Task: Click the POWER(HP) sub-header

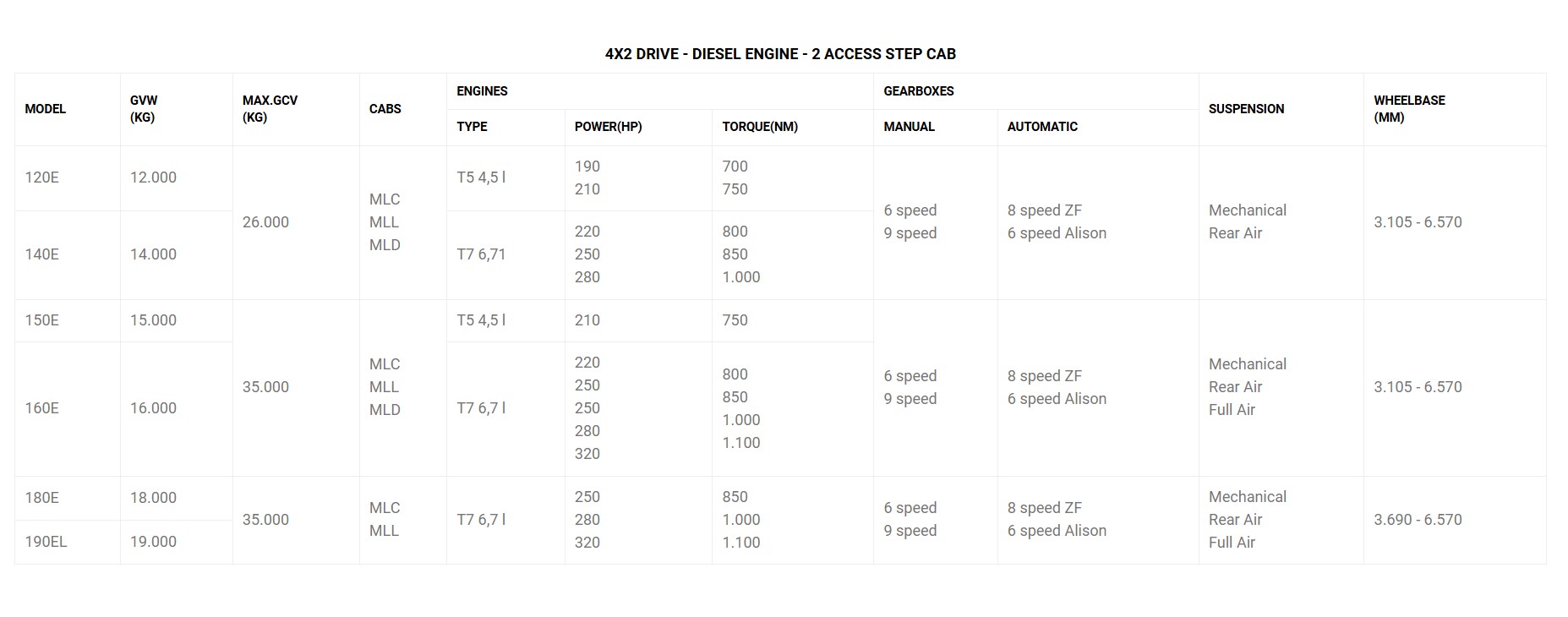Action: click(x=608, y=127)
